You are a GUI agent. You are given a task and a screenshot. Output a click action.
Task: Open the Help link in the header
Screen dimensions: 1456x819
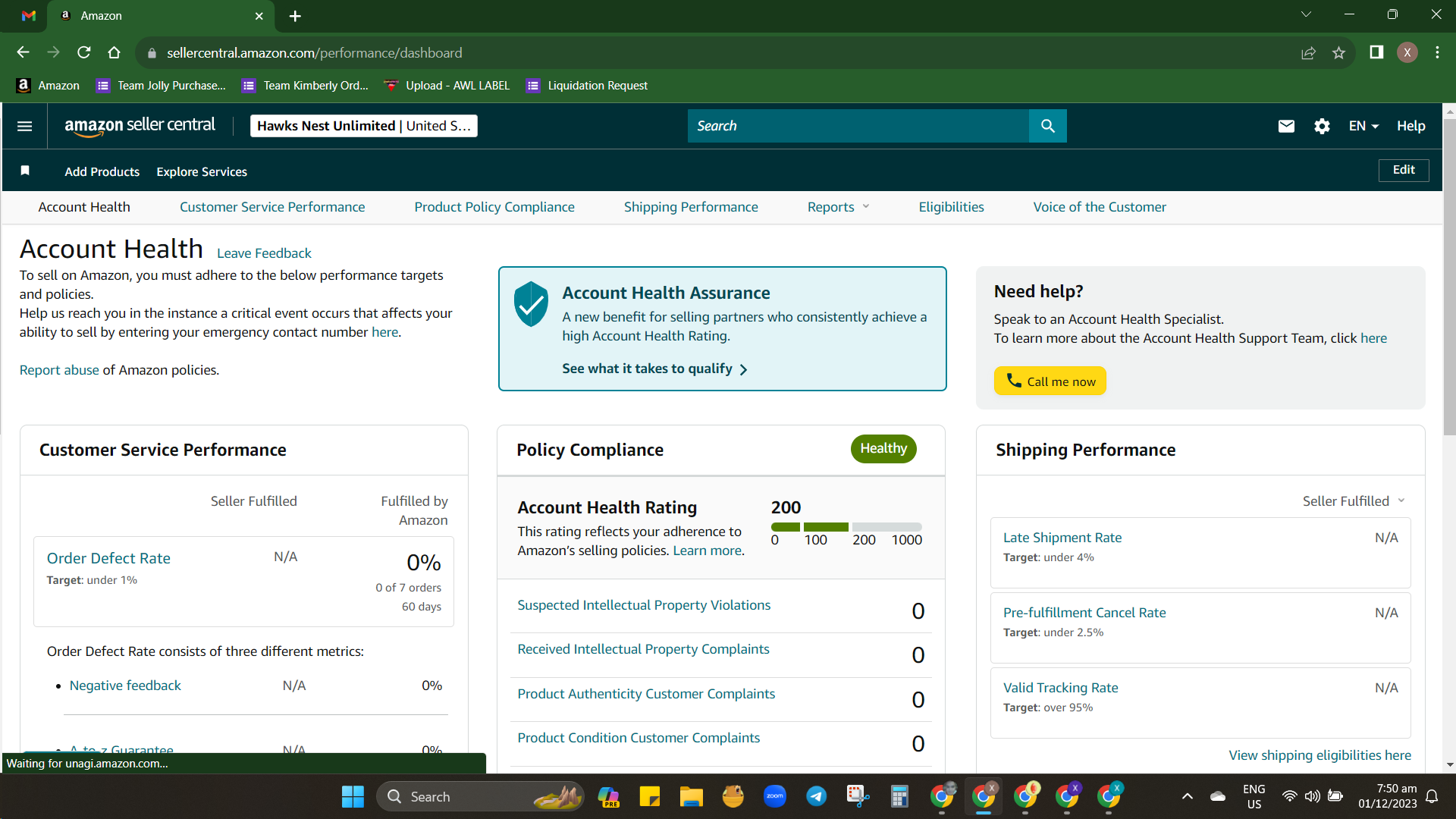coord(1411,126)
